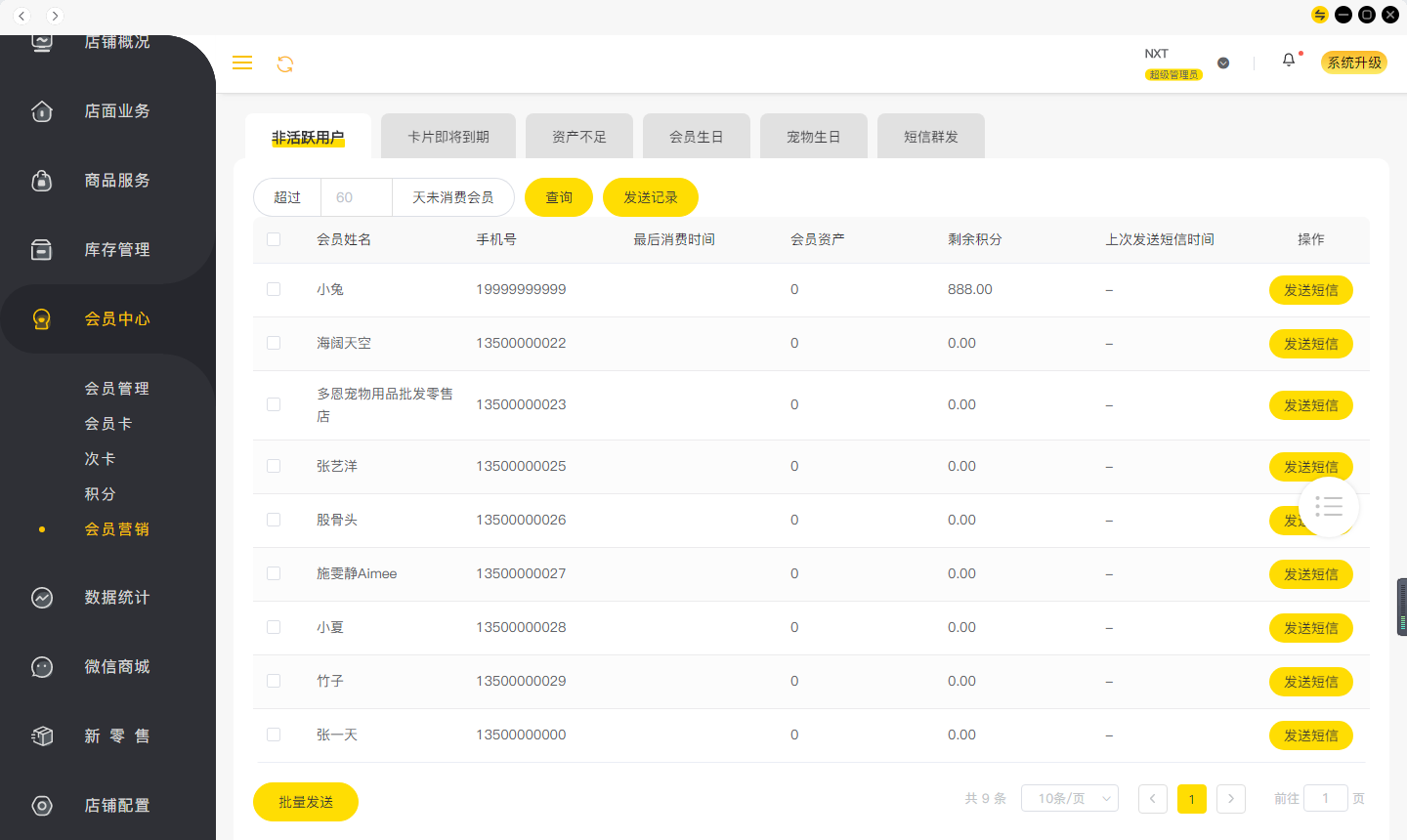Open the 商品服务 menu to expand submenu
1407x840 pixels.
pos(42,180)
